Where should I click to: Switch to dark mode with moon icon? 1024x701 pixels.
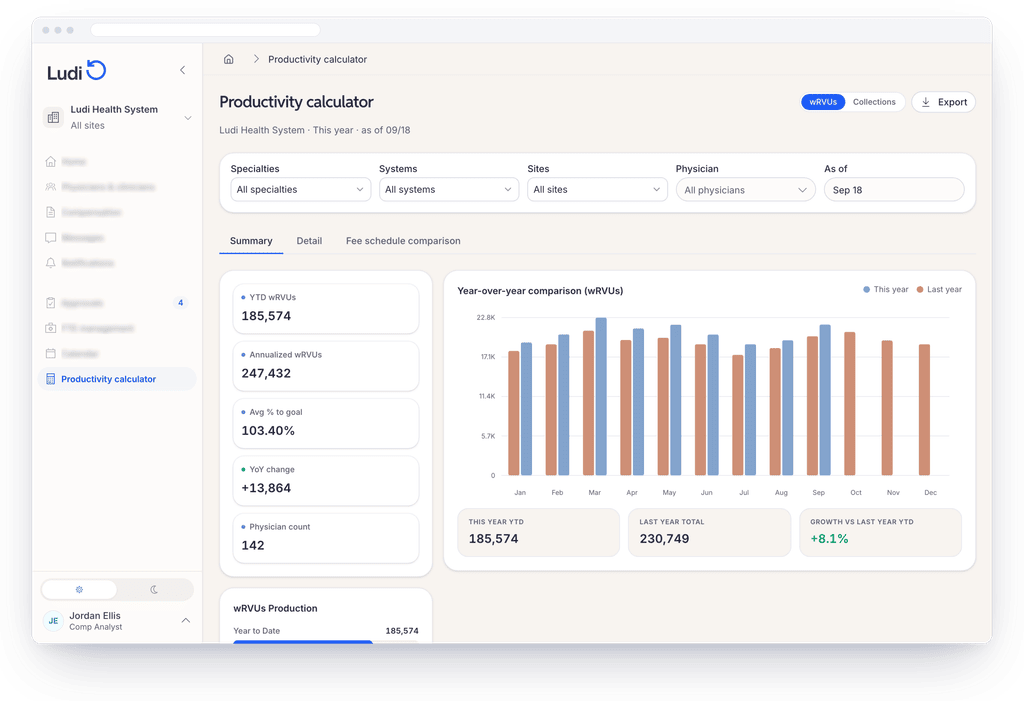(x=154, y=589)
